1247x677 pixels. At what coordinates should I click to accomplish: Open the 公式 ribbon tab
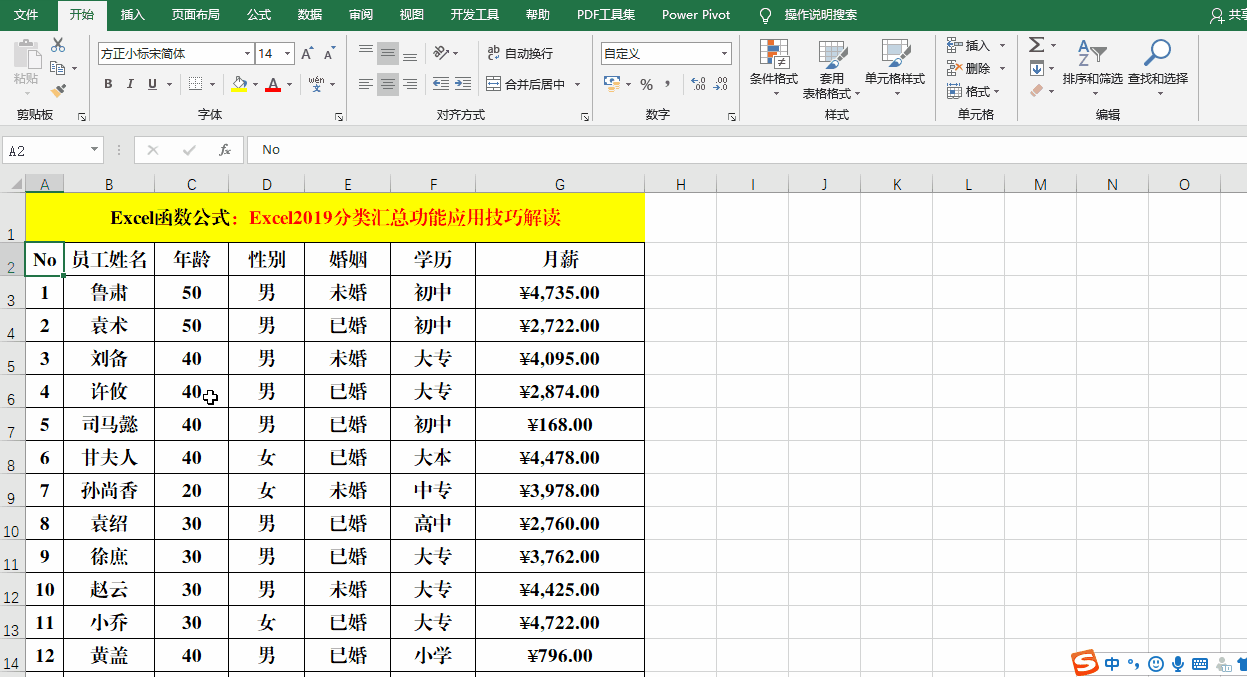coord(258,15)
